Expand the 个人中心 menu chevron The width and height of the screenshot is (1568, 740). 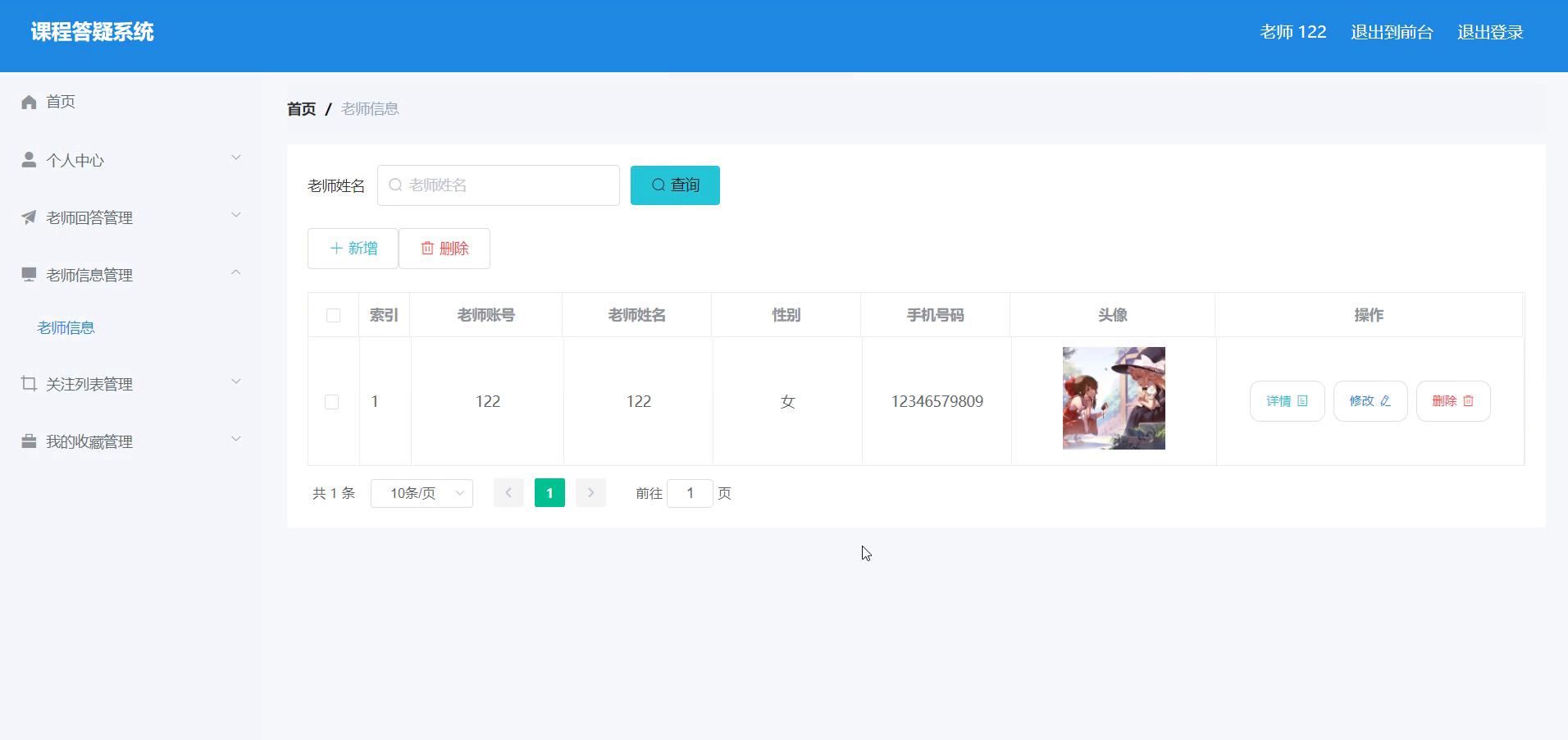point(236,158)
